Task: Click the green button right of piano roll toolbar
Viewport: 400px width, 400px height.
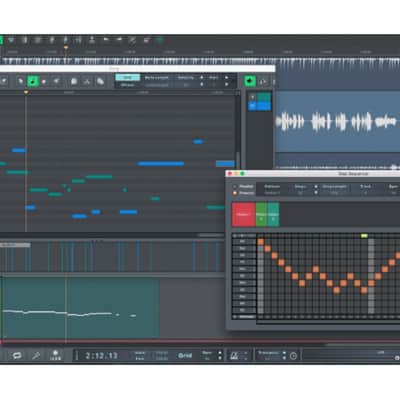Action: [250, 81]
